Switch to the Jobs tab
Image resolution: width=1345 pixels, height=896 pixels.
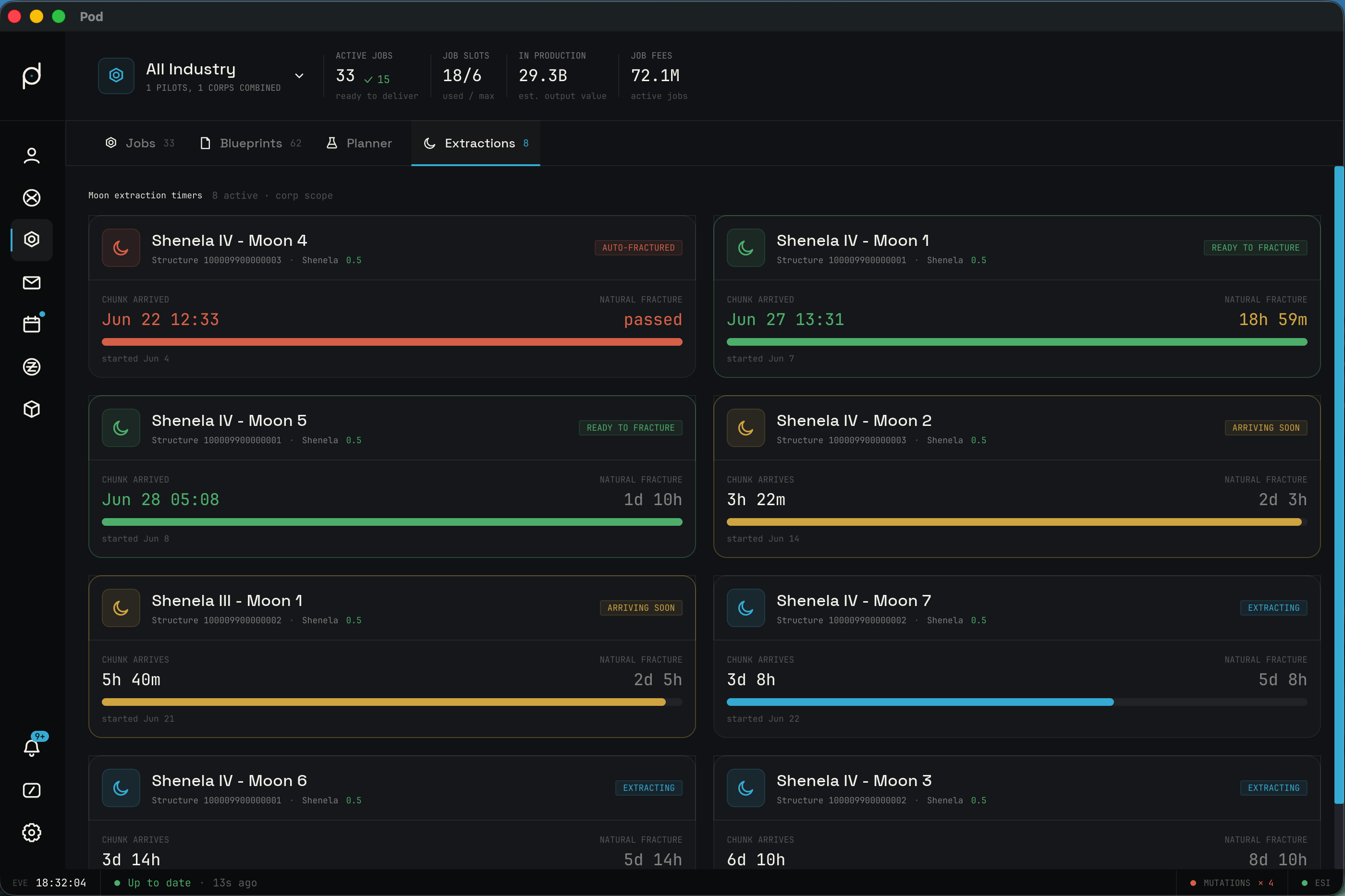coord(139,143)
